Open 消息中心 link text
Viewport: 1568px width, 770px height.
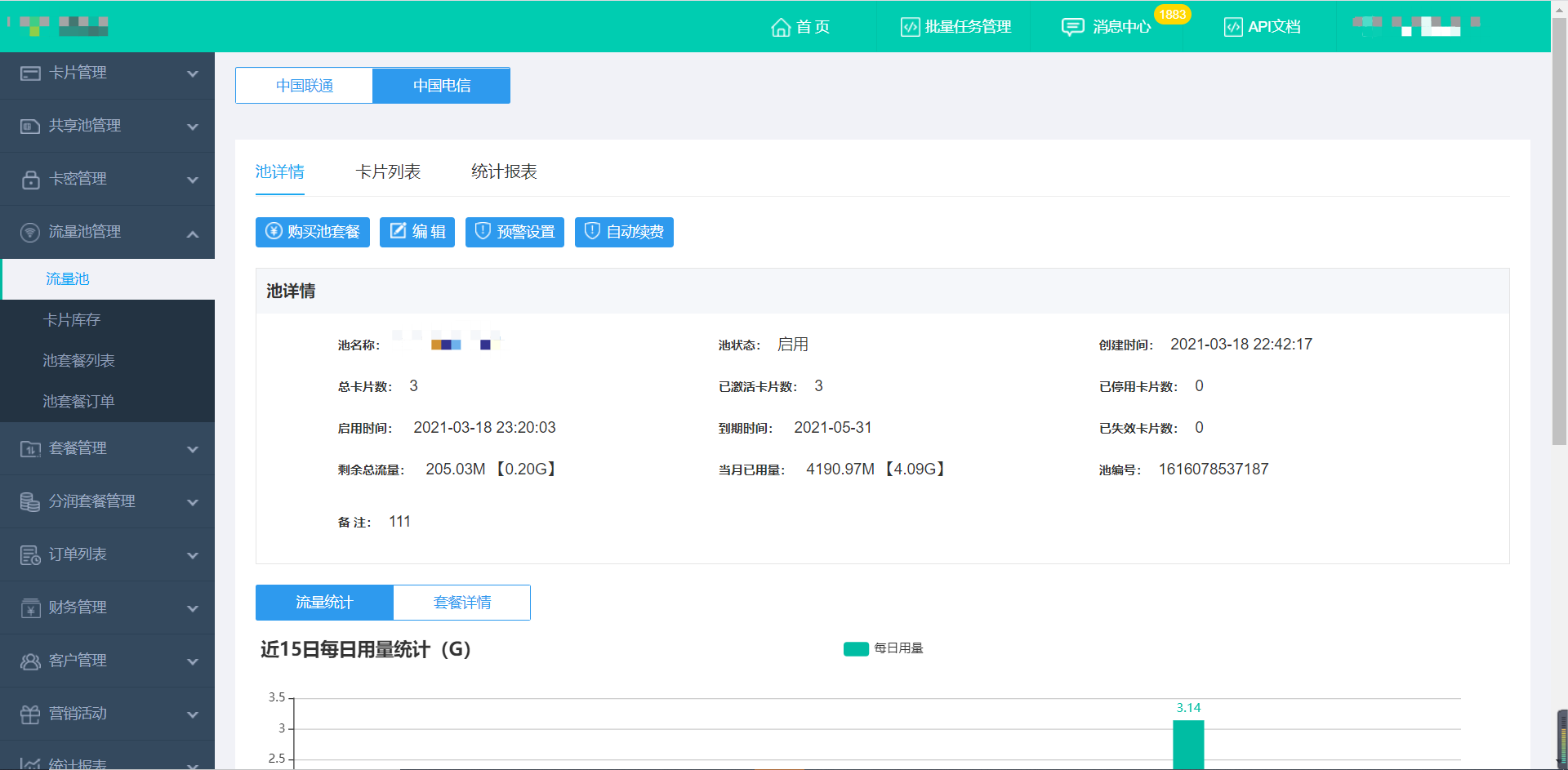pyautogui.click(x=1121, y=27)
